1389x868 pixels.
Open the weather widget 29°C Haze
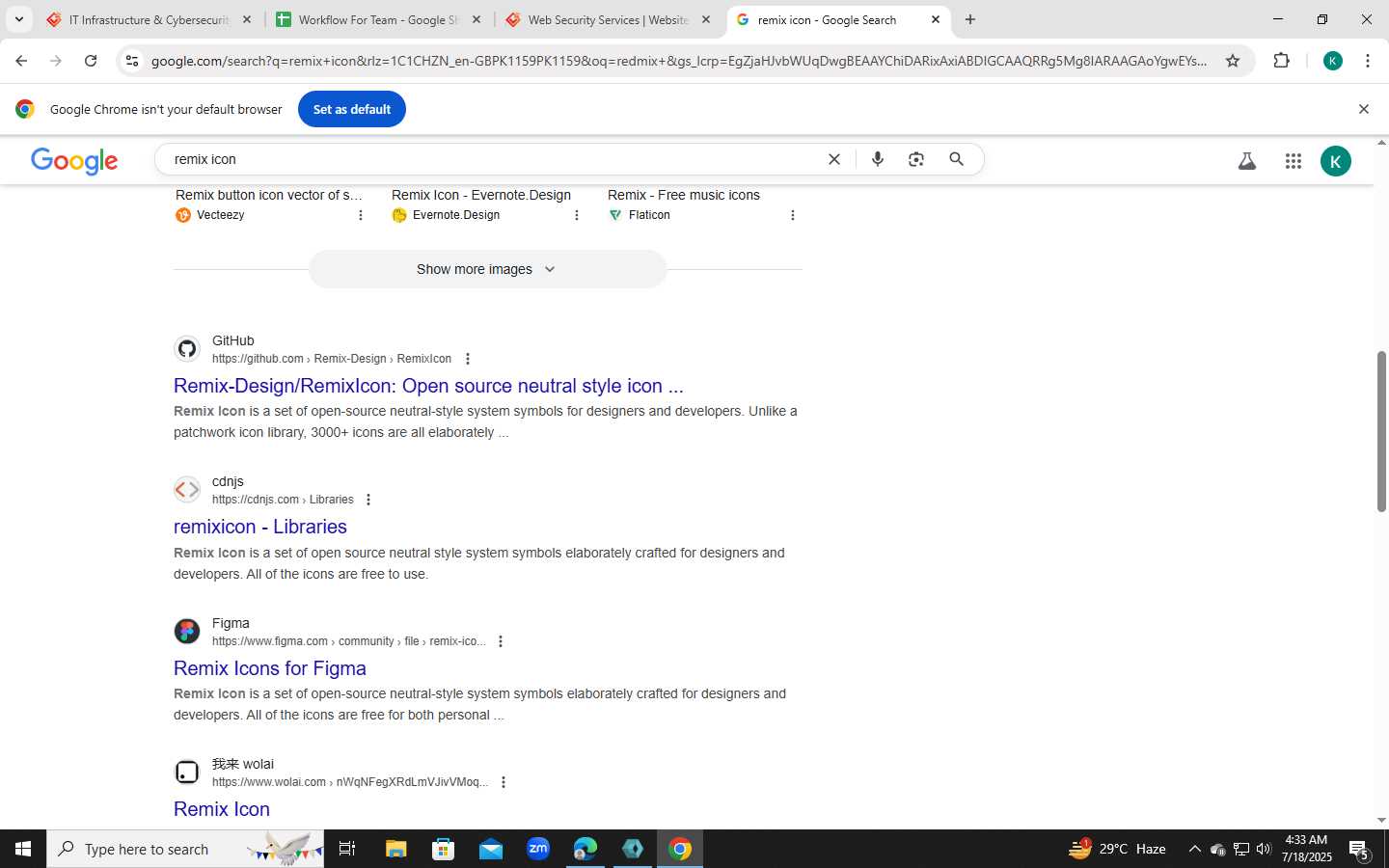click(x=1117, y=849)
